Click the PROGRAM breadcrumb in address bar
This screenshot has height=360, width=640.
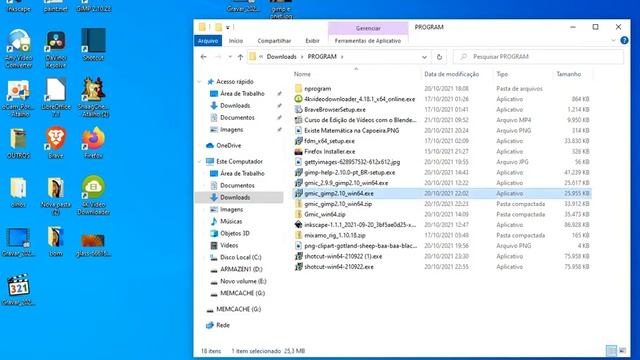322,57
